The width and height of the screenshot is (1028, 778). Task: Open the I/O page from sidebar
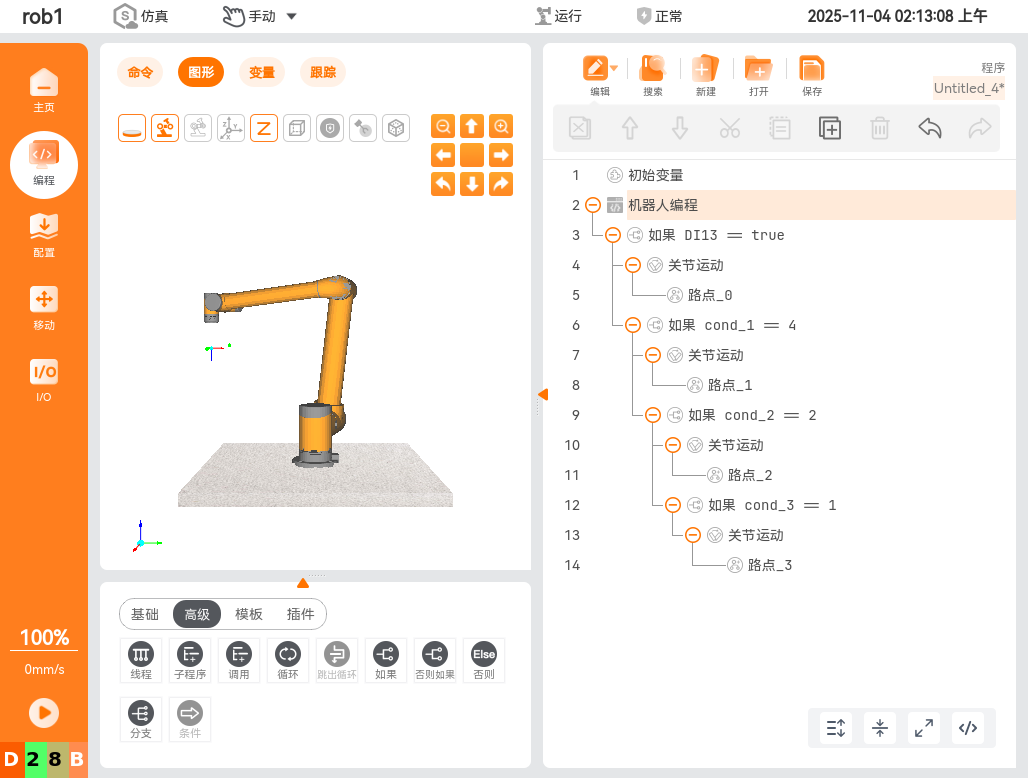44,379
